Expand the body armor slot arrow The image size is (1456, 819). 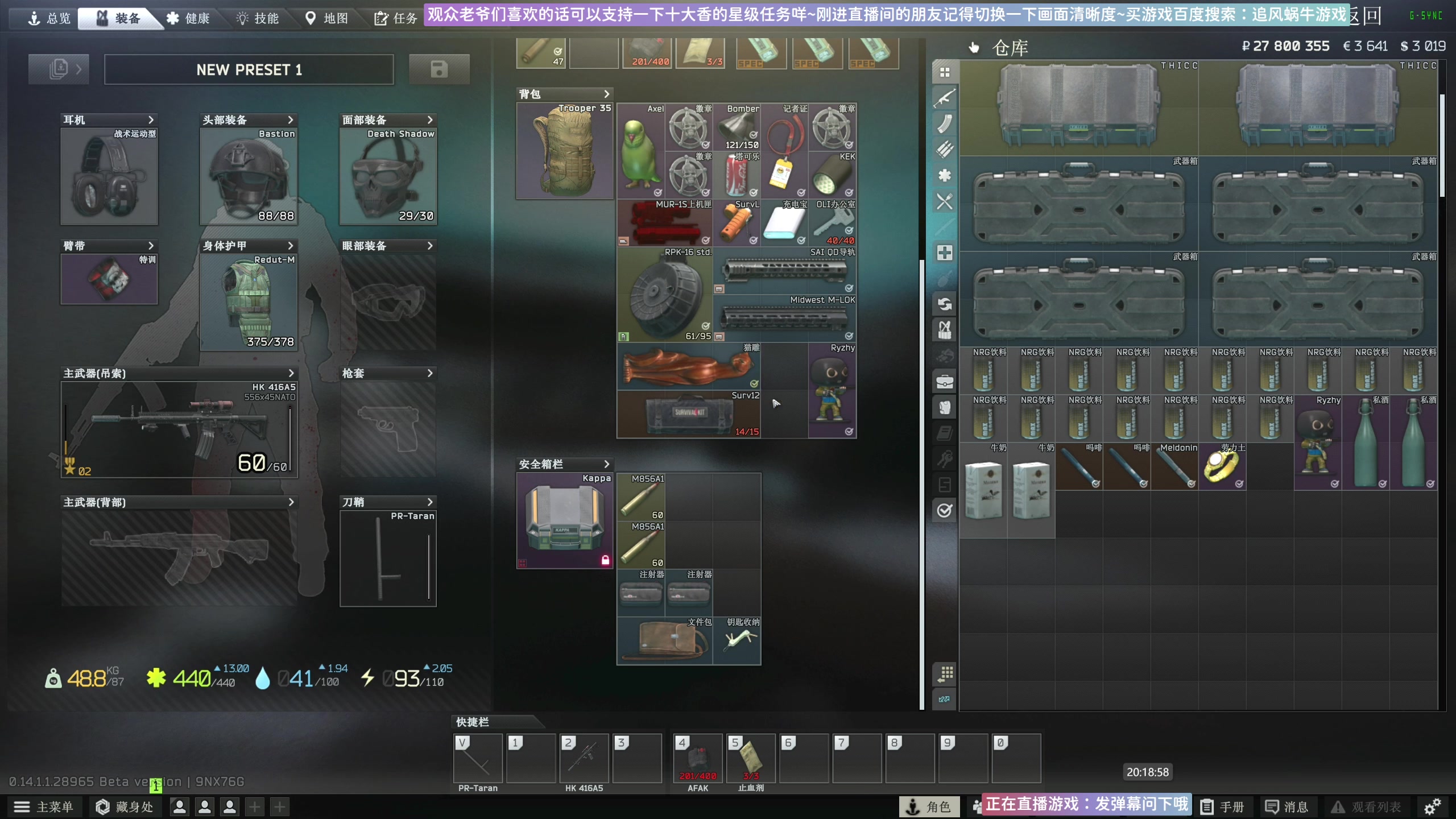[x=291, y=246]
